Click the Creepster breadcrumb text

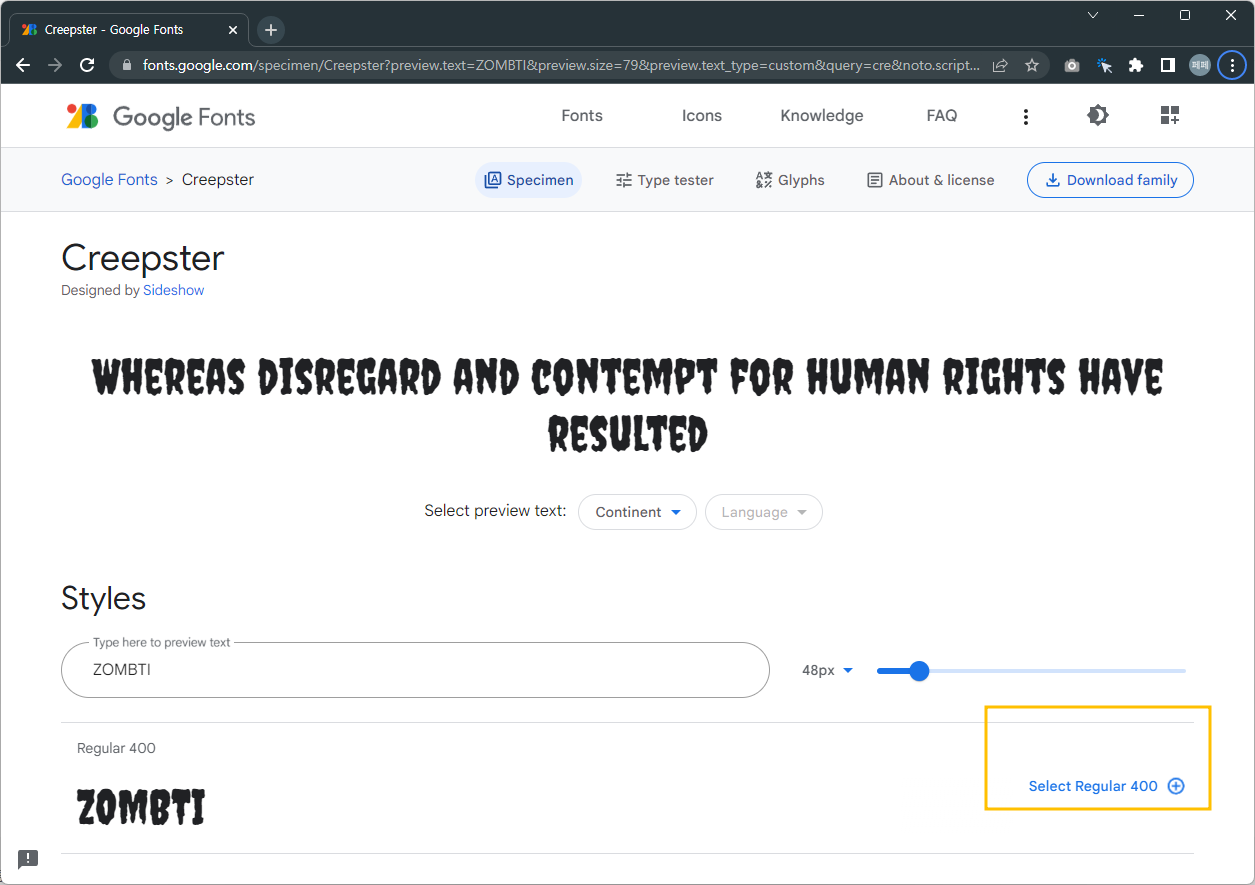pyautogui.click(x=218, y=180)
